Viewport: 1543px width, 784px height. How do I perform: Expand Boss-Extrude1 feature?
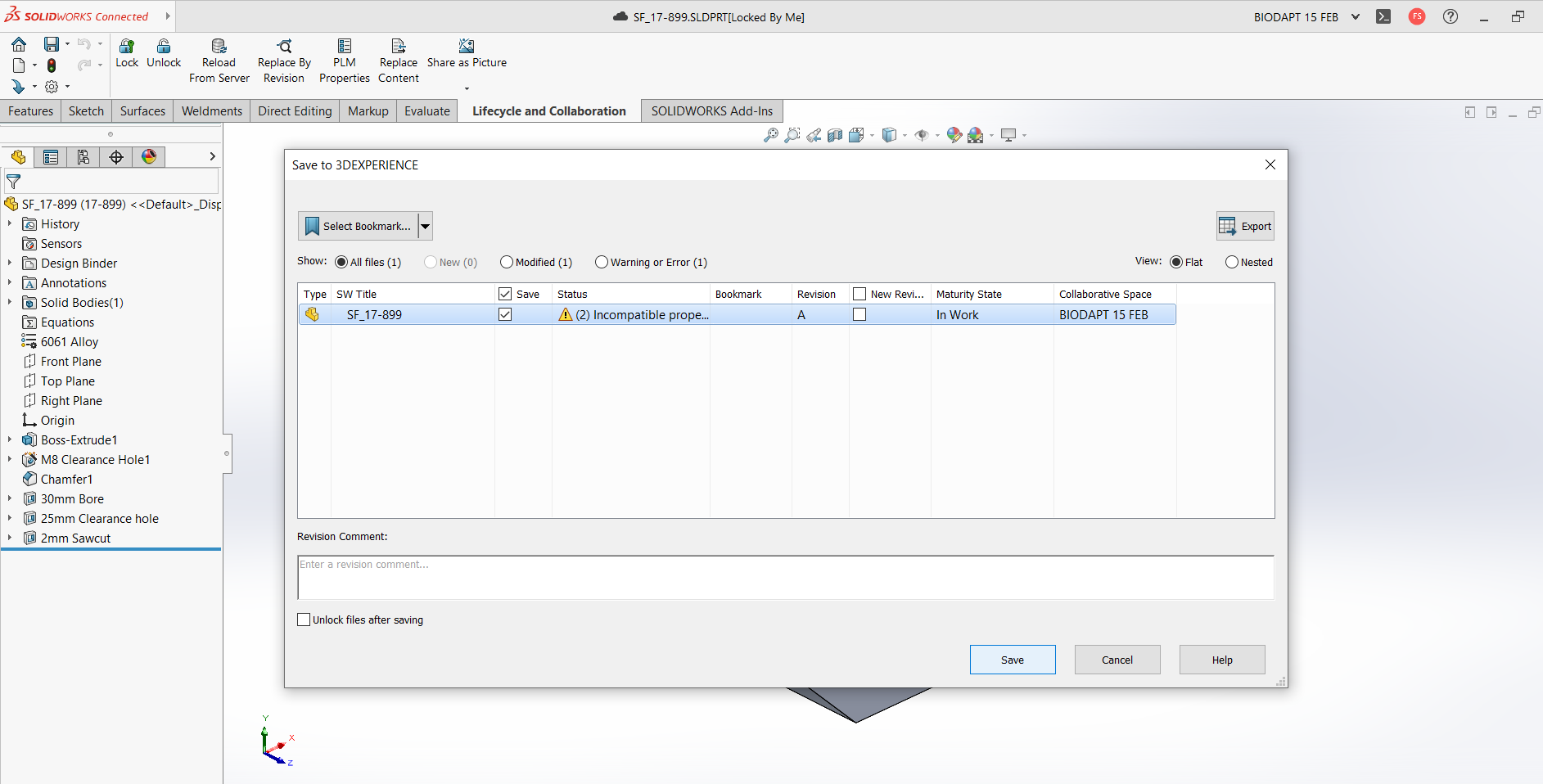10,439
